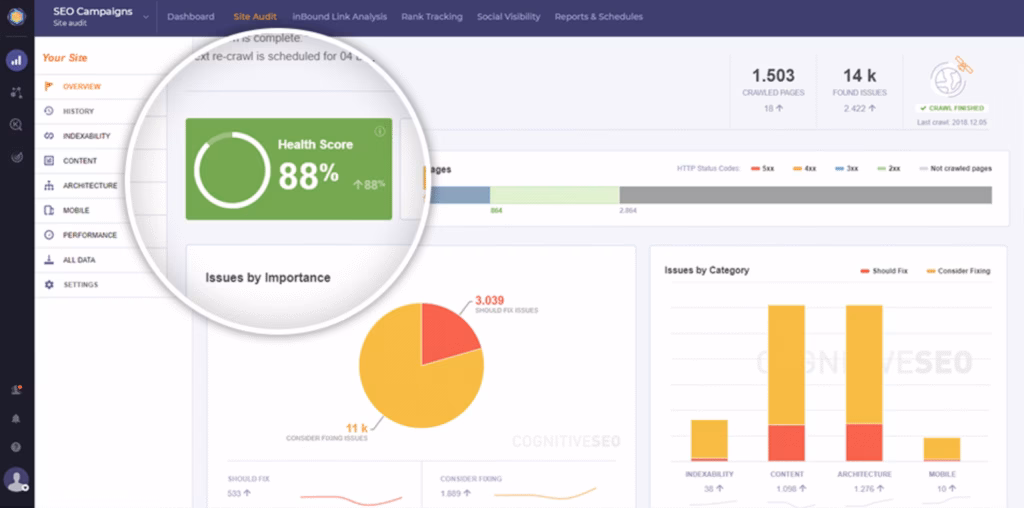Screen dimensions: 1024x508
Task: Open the inBound Link Analysis tab
Action: pyautogui.click(x=339, y=17)
